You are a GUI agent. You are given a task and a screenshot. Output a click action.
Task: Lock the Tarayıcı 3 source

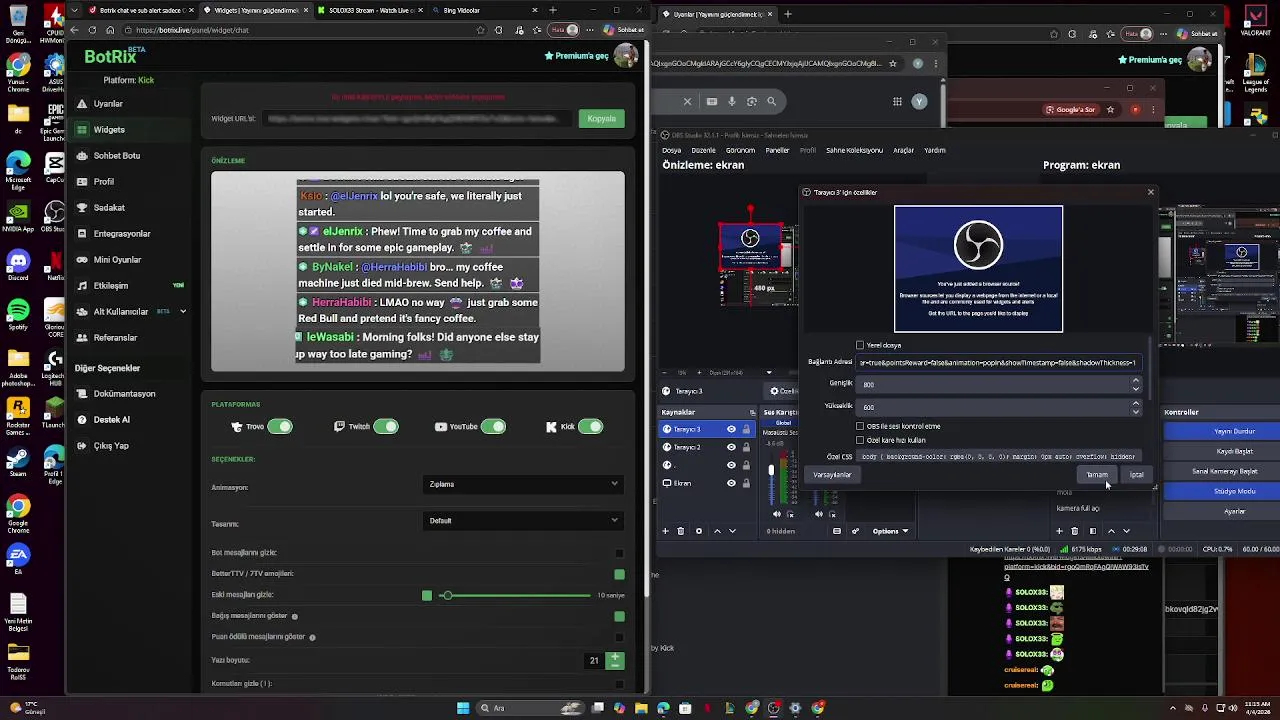click(x=746, y=429)
